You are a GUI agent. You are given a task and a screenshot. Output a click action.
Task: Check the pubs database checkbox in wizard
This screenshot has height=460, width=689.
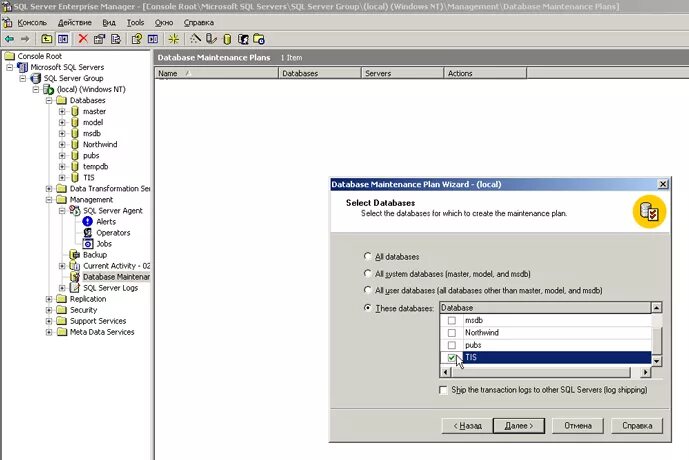[x=451, y=345]
